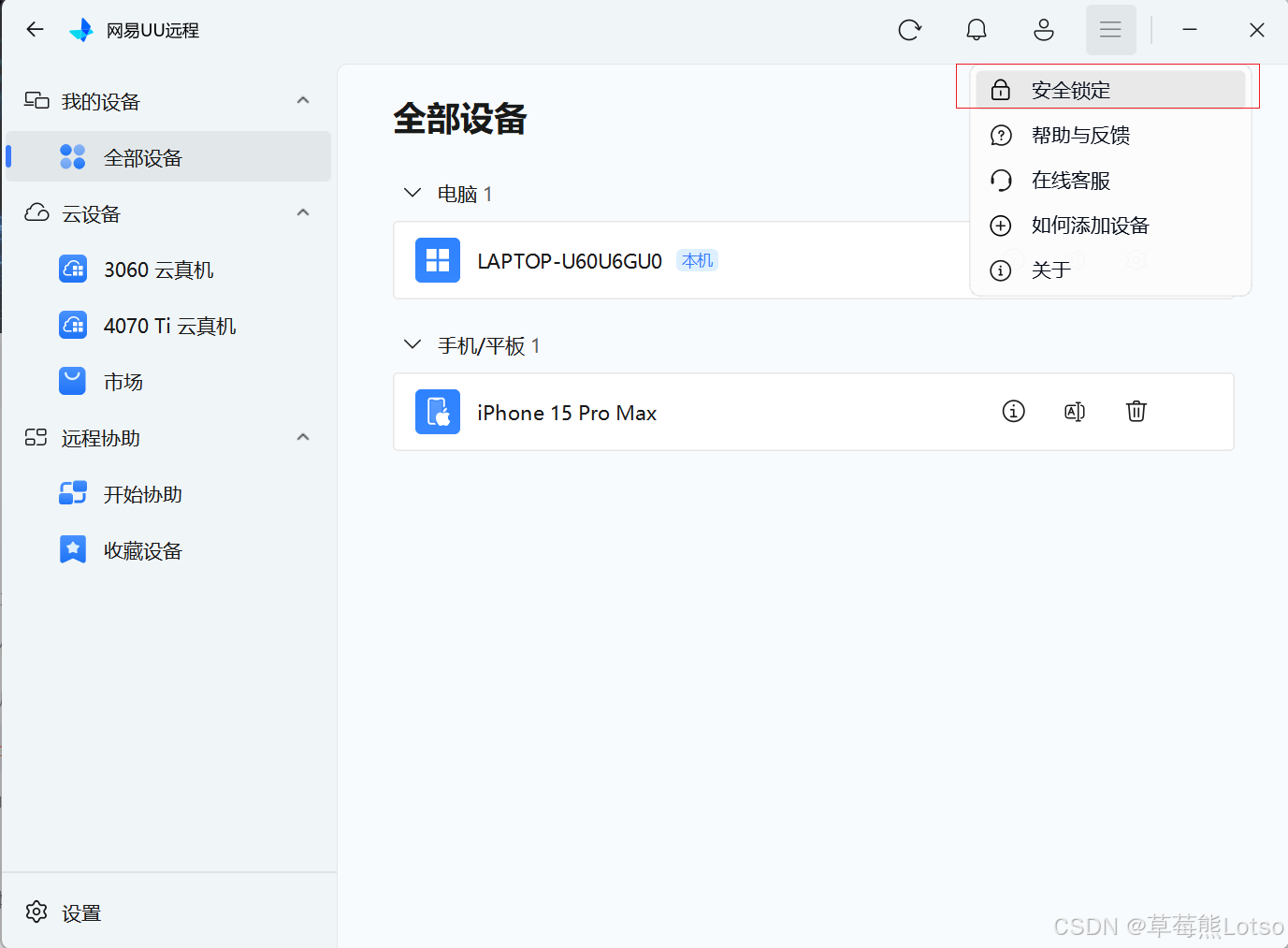Open 市场 in the sidebar

168,382
